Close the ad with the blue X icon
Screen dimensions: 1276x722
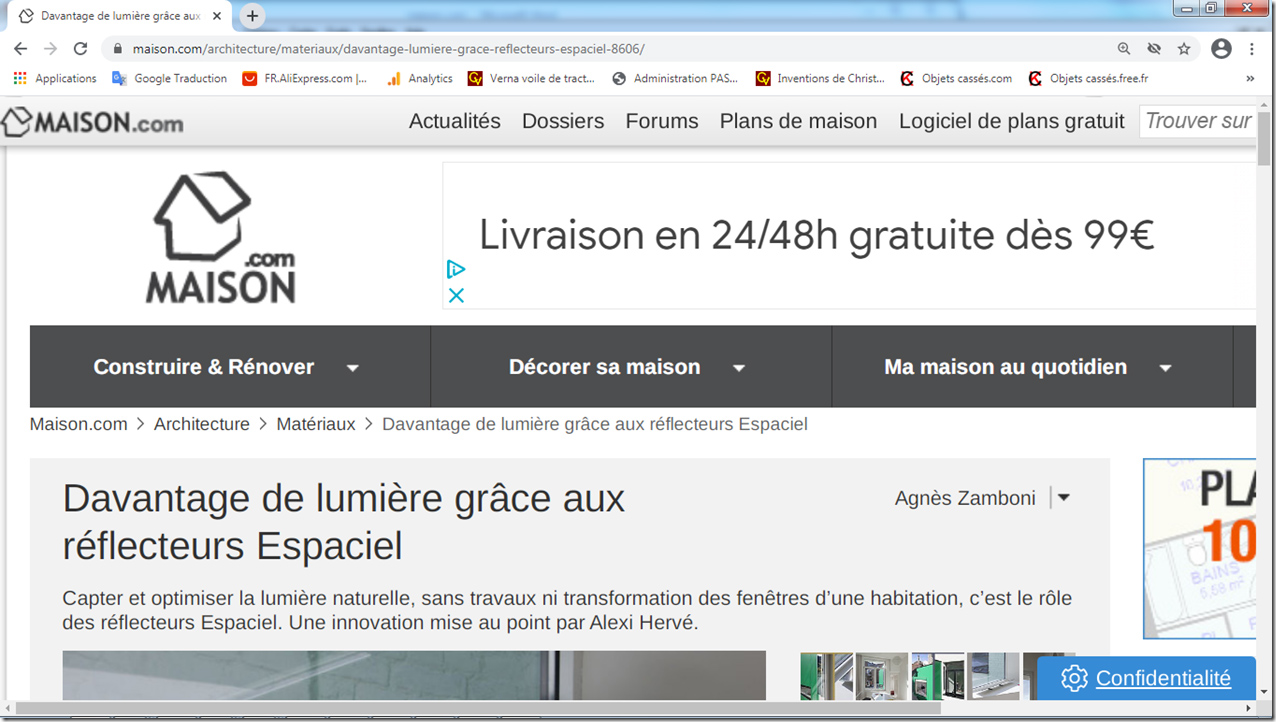(x=456, y=295)
